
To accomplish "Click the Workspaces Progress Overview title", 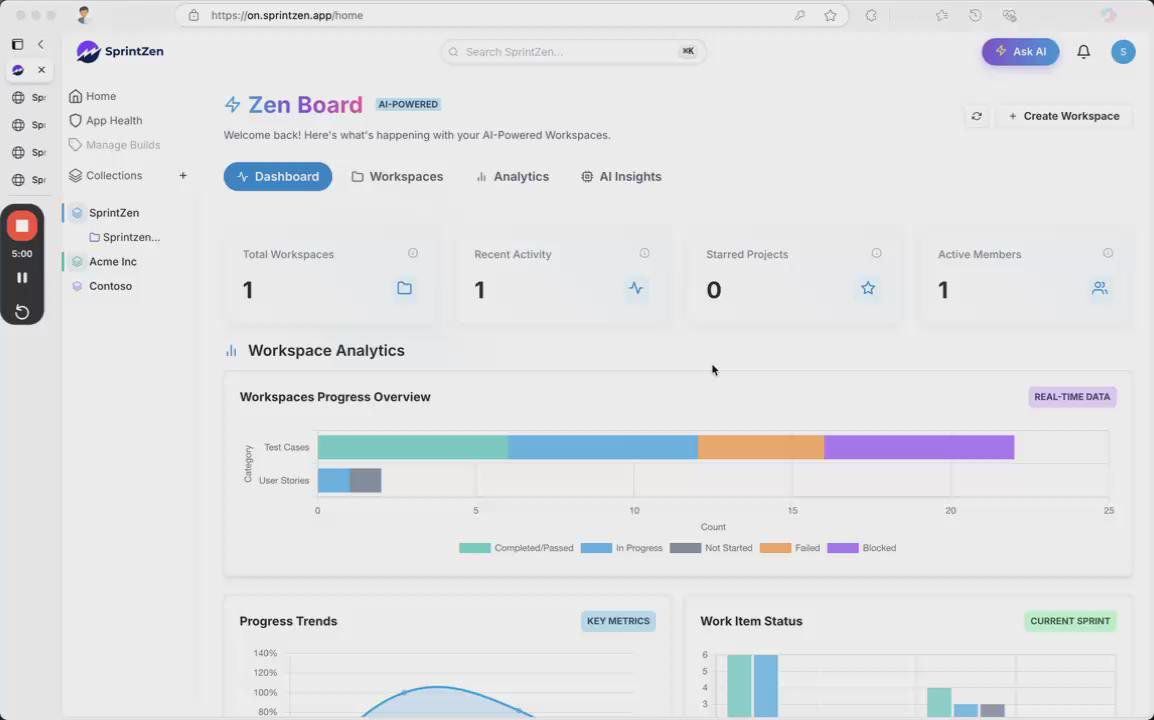I will 335,397.
